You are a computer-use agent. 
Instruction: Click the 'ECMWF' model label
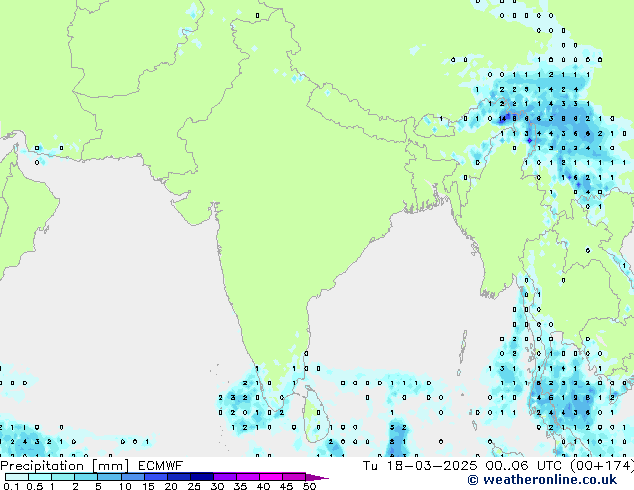[x=161, y=466]
